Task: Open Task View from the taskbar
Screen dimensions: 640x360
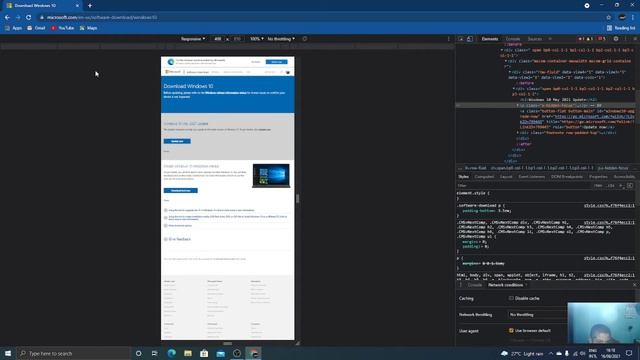Action: (154, 353)
